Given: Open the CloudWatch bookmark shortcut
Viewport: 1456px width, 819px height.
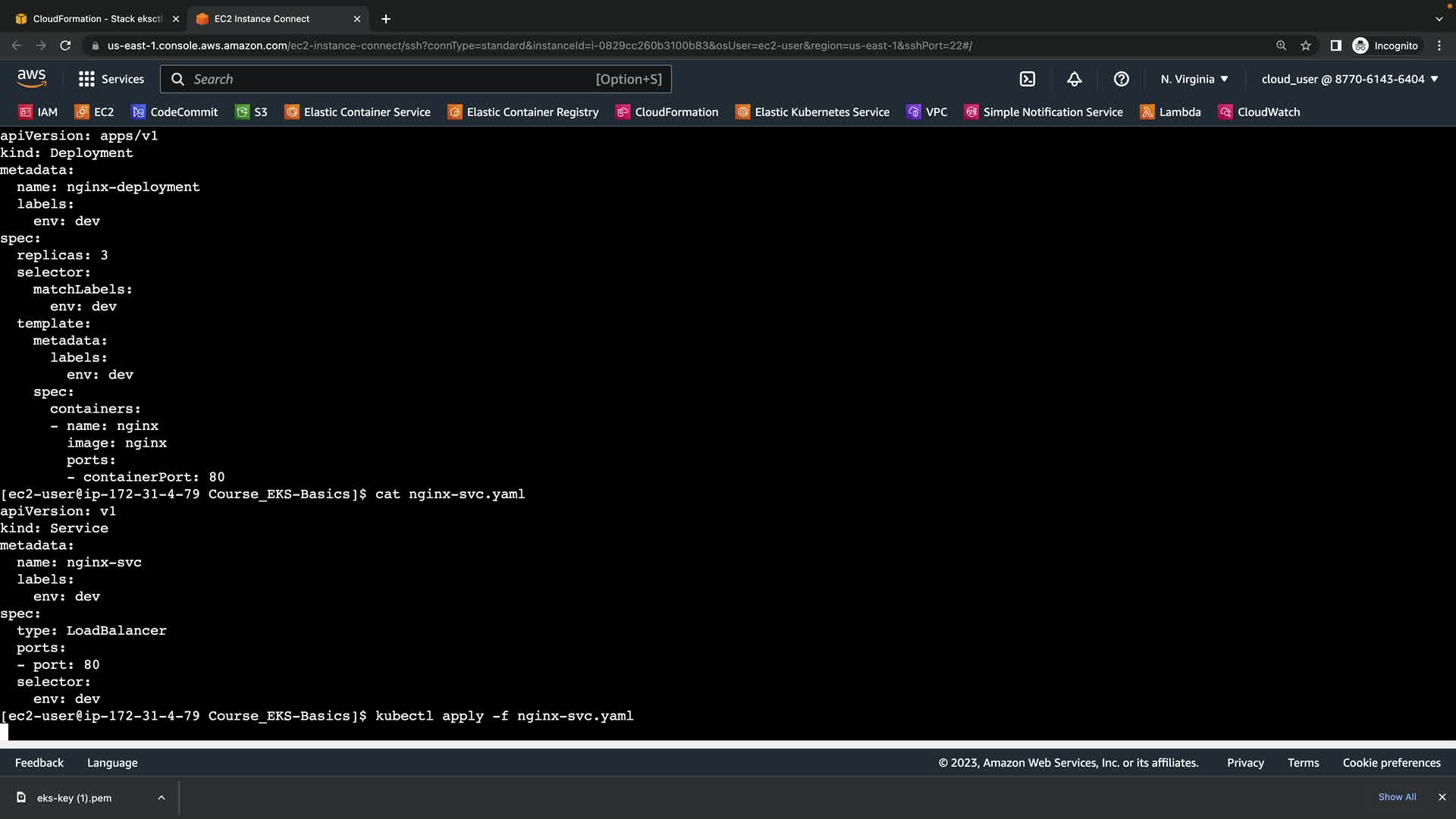Looking at the screenshot, I should pyautogui.click(x=1259, y=112).
